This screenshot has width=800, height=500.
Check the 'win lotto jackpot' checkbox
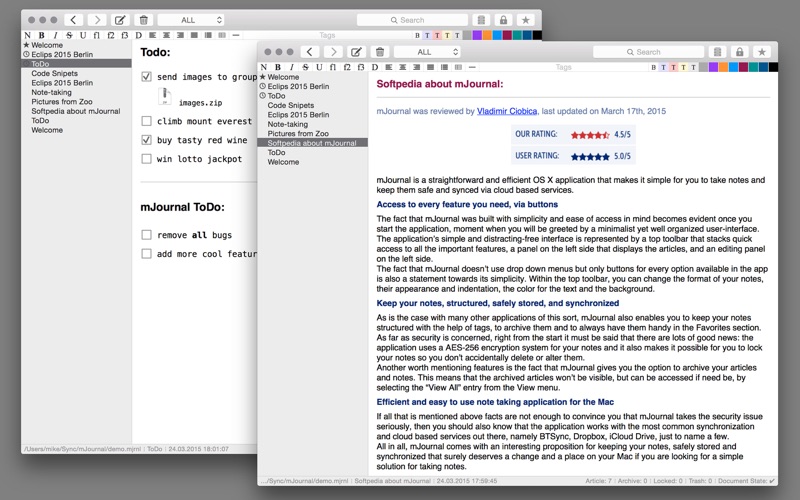(146, 159)
